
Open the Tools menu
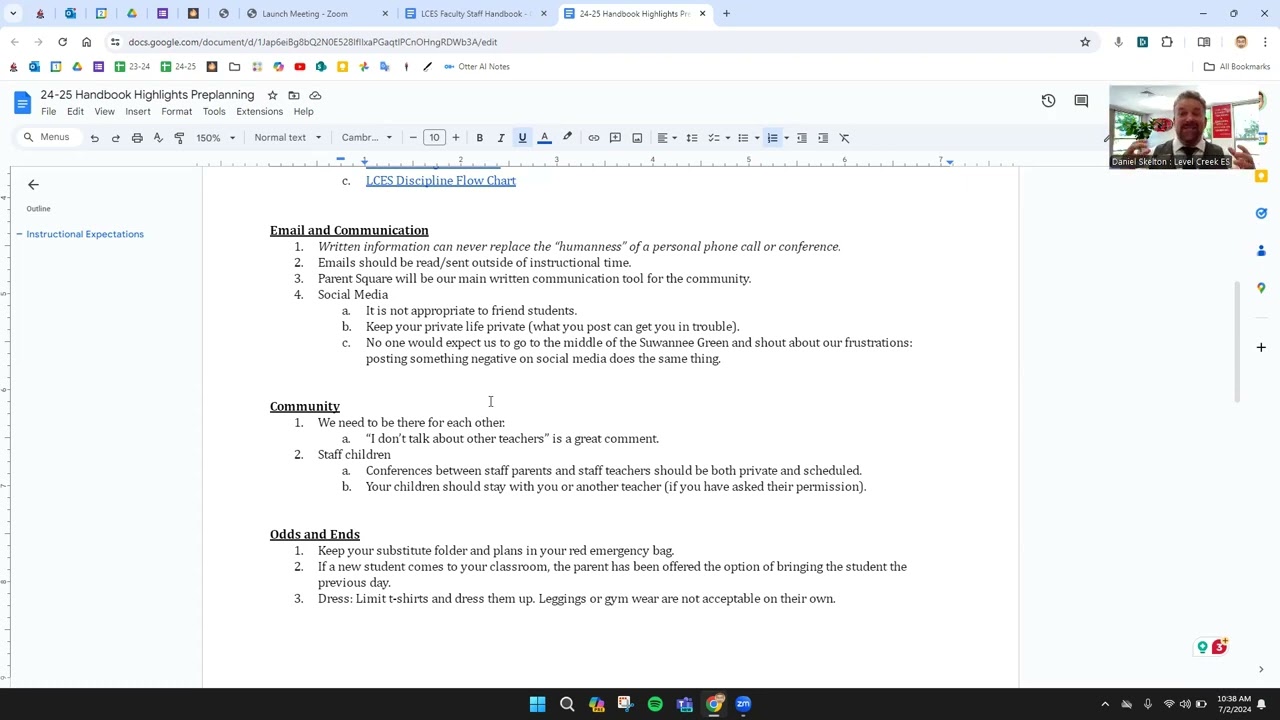pyautogui.click(x=214, y=112)
